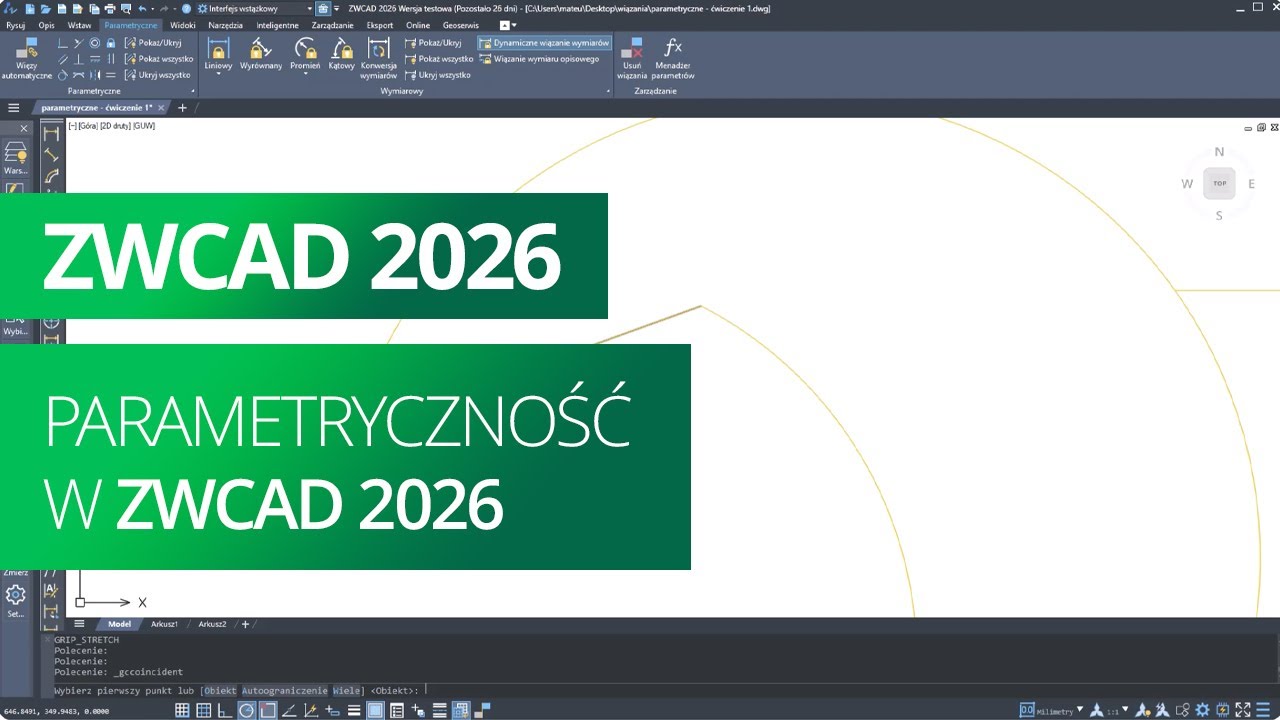Open the Wstaw ribbon tab

click(x=79, y=25)
